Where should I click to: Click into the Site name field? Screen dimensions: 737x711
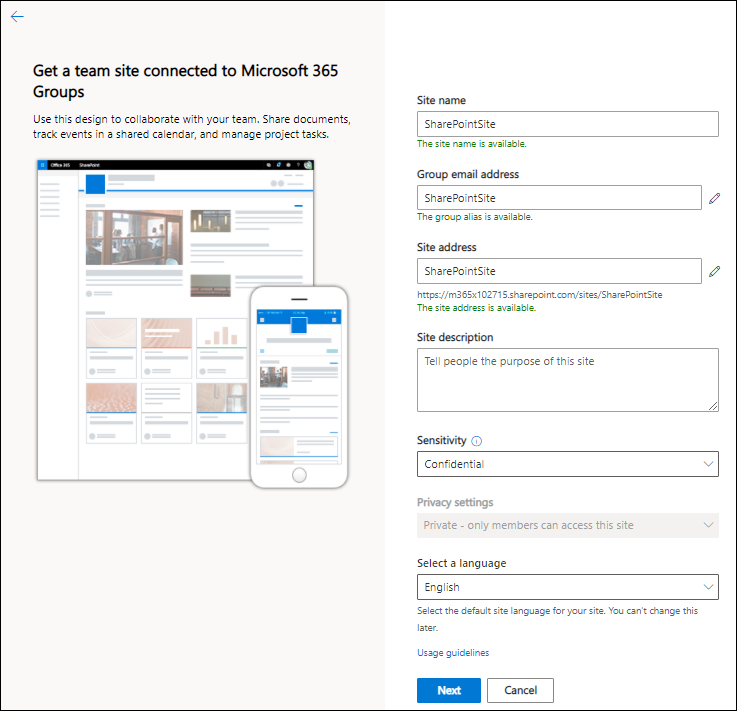[567, 124]
